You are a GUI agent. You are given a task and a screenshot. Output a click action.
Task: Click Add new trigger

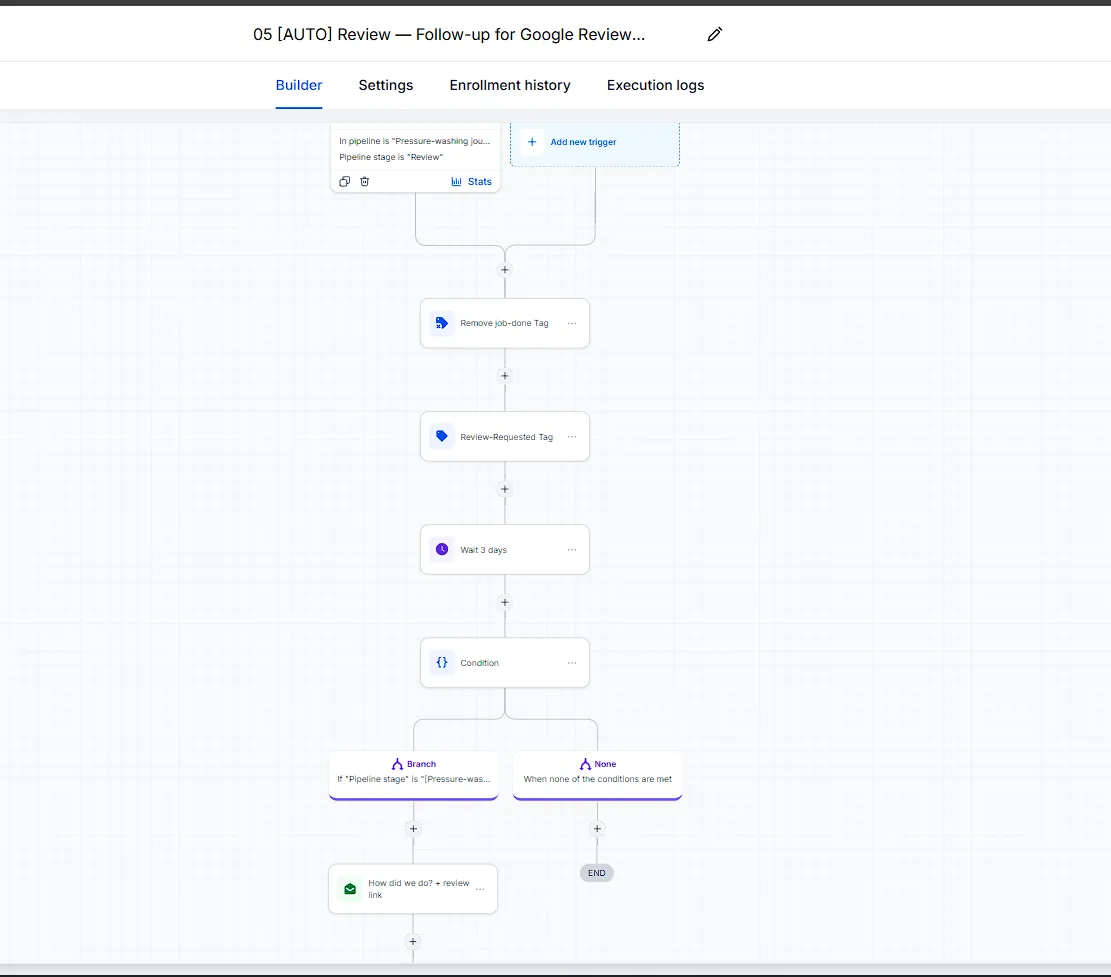click(594, 142)
